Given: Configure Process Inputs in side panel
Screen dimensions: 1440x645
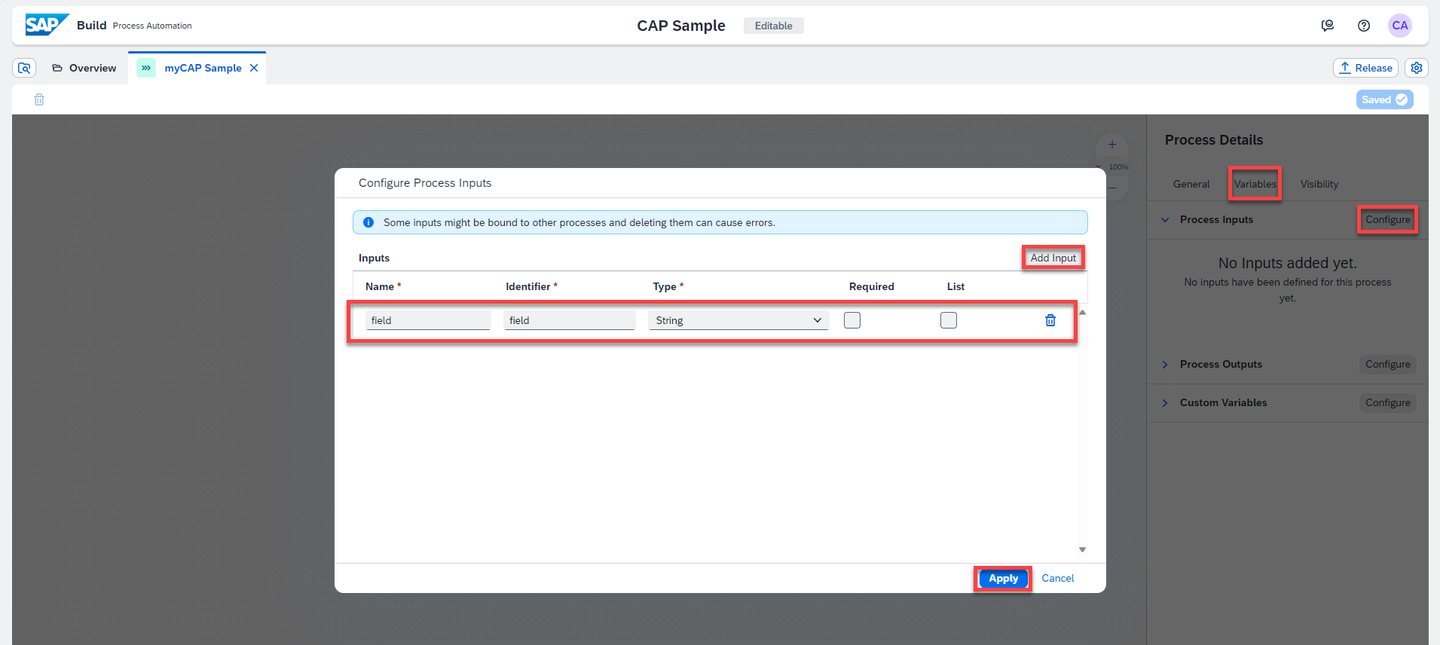Looking at the screenshot, I should pyautogui.click(x=1387, y=220).
